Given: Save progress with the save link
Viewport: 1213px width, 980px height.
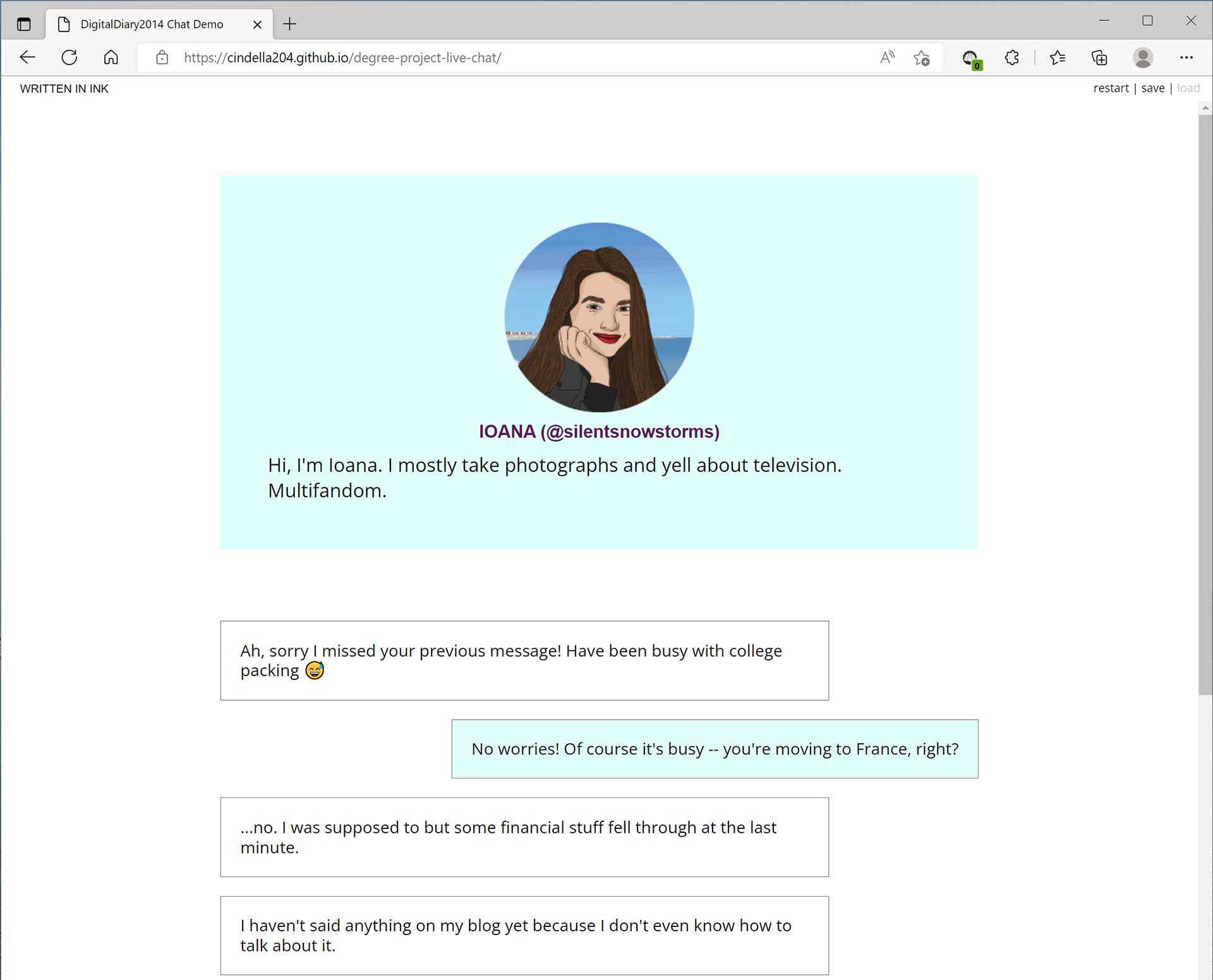Looking at the screenshot, I should [1153, 88].
